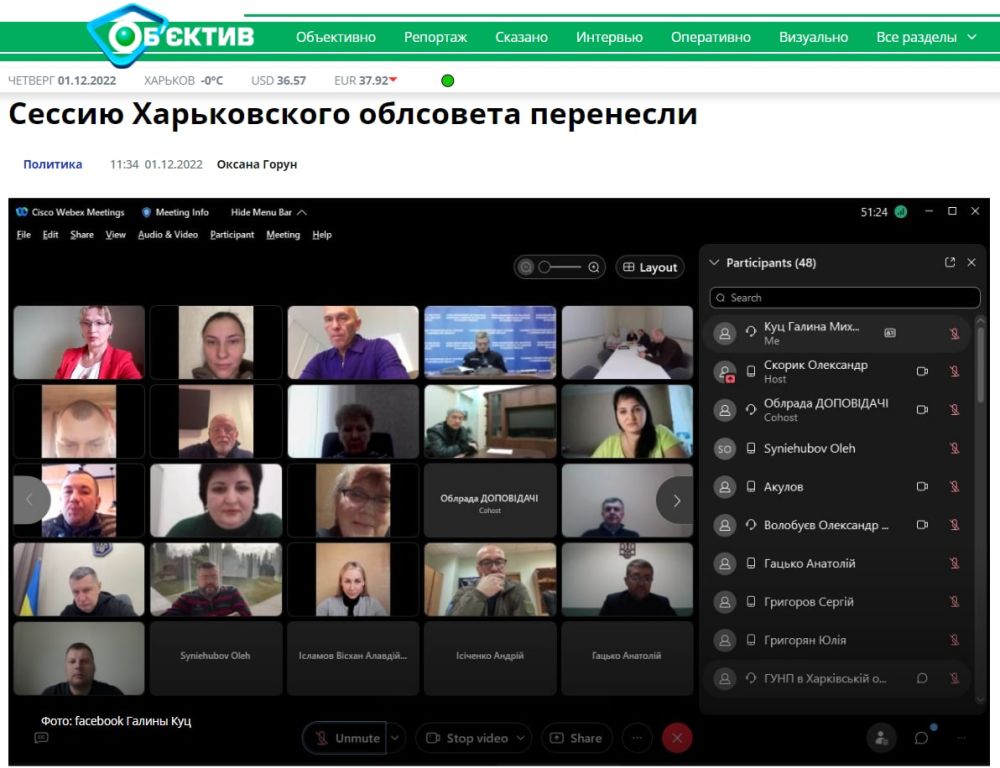Click camera icon next to Акулов
The width and height of the screenshot is (1000, 768).
click(x=922, y=487)
